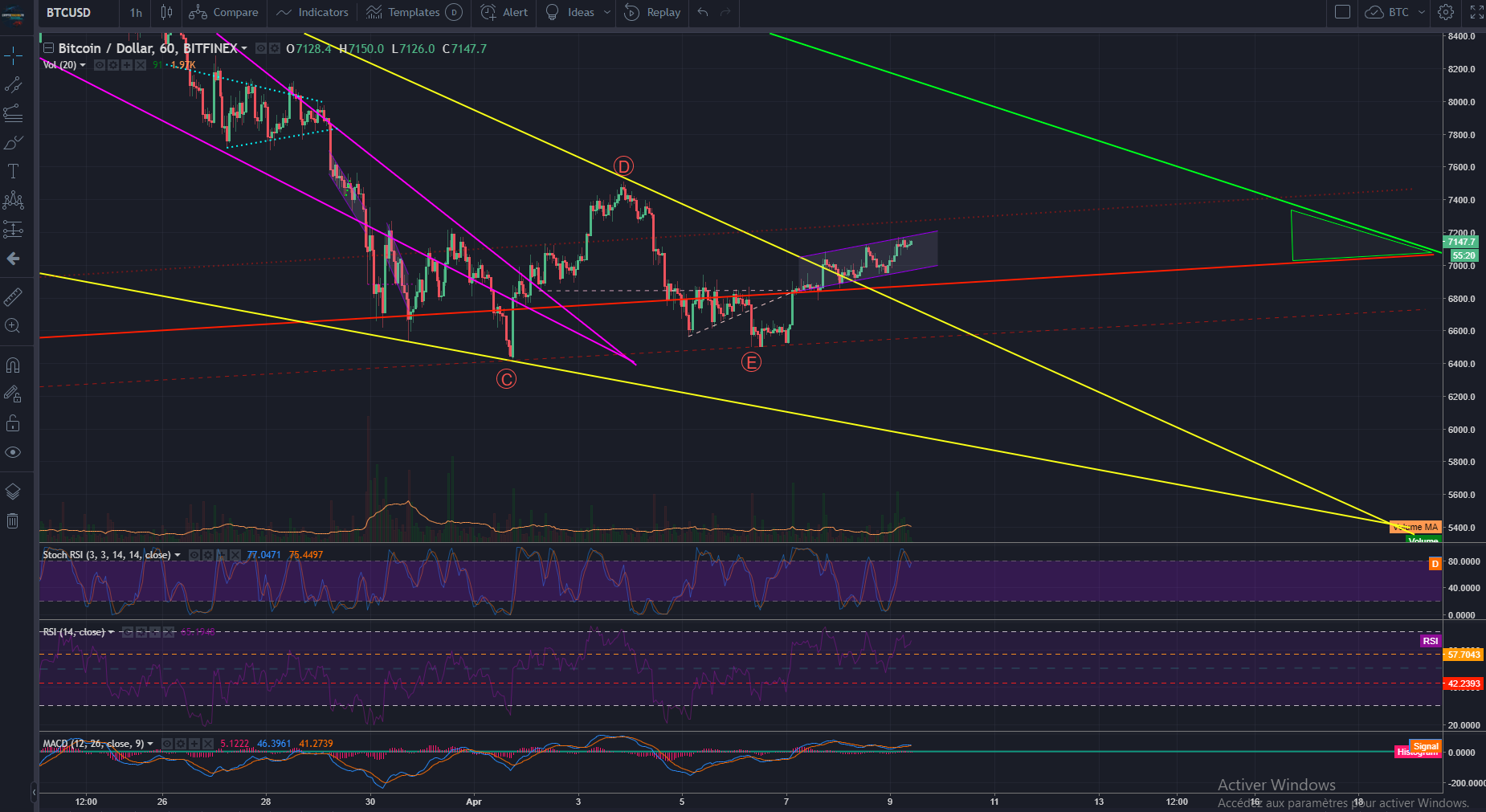The height and width of the screenshot is (812, 1486).
Task: Expand the Bitcoin / Dollar BITFINEX symbol dropdown
Action: pos(244,48)
